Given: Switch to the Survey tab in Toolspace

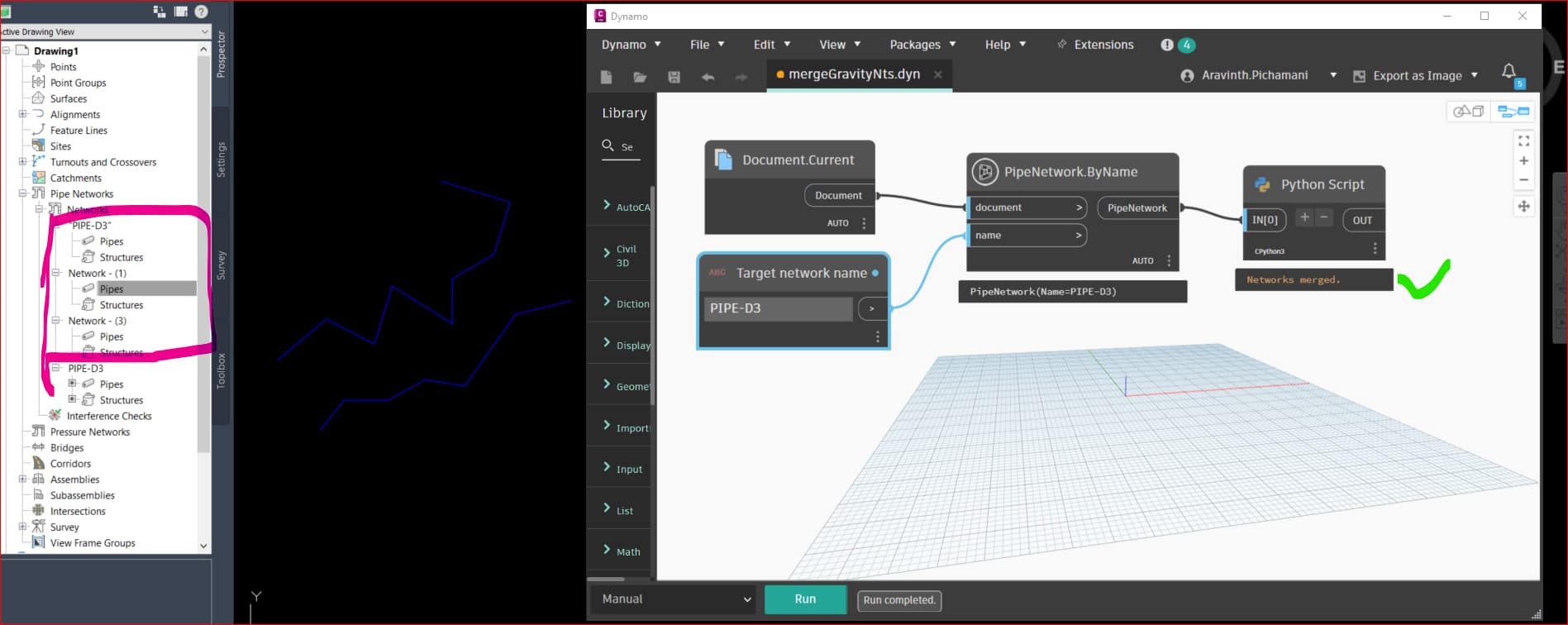Looking at the screenshot, I should (x=221, y=265).
